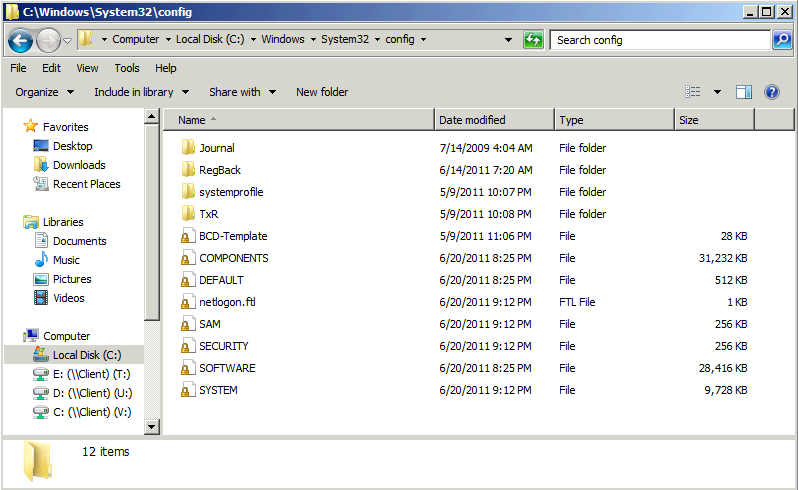Toggle the preview pane icon
798x490 pixels.
coord(744,92)
